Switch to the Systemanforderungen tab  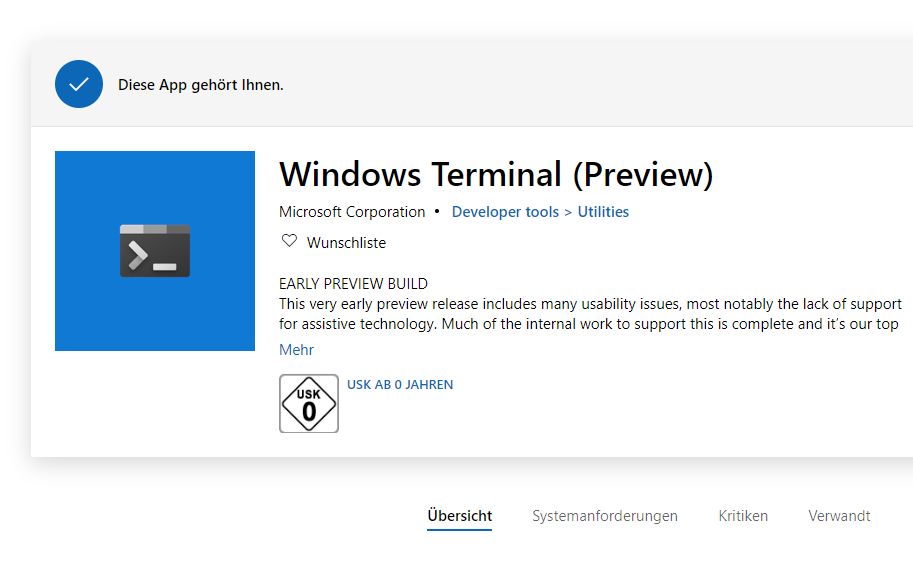click(x=605, y=516)
